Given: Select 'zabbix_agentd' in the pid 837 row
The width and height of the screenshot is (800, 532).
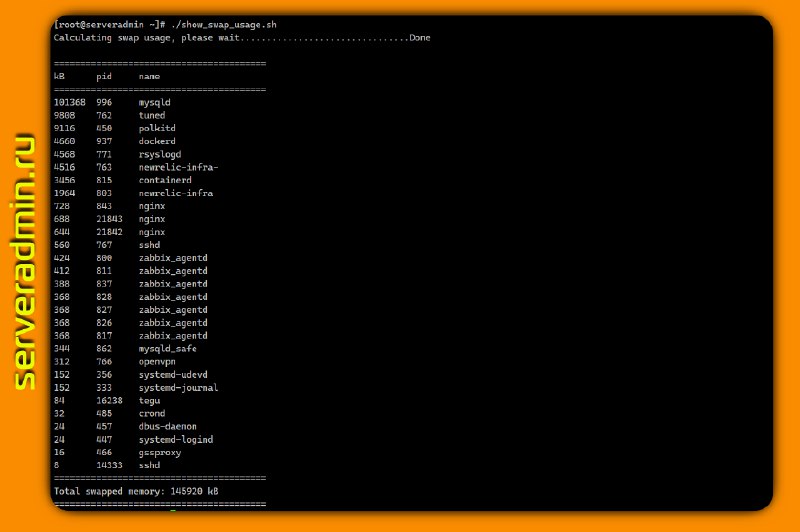Looking at the screenshot, I should [x=173, y=285].
